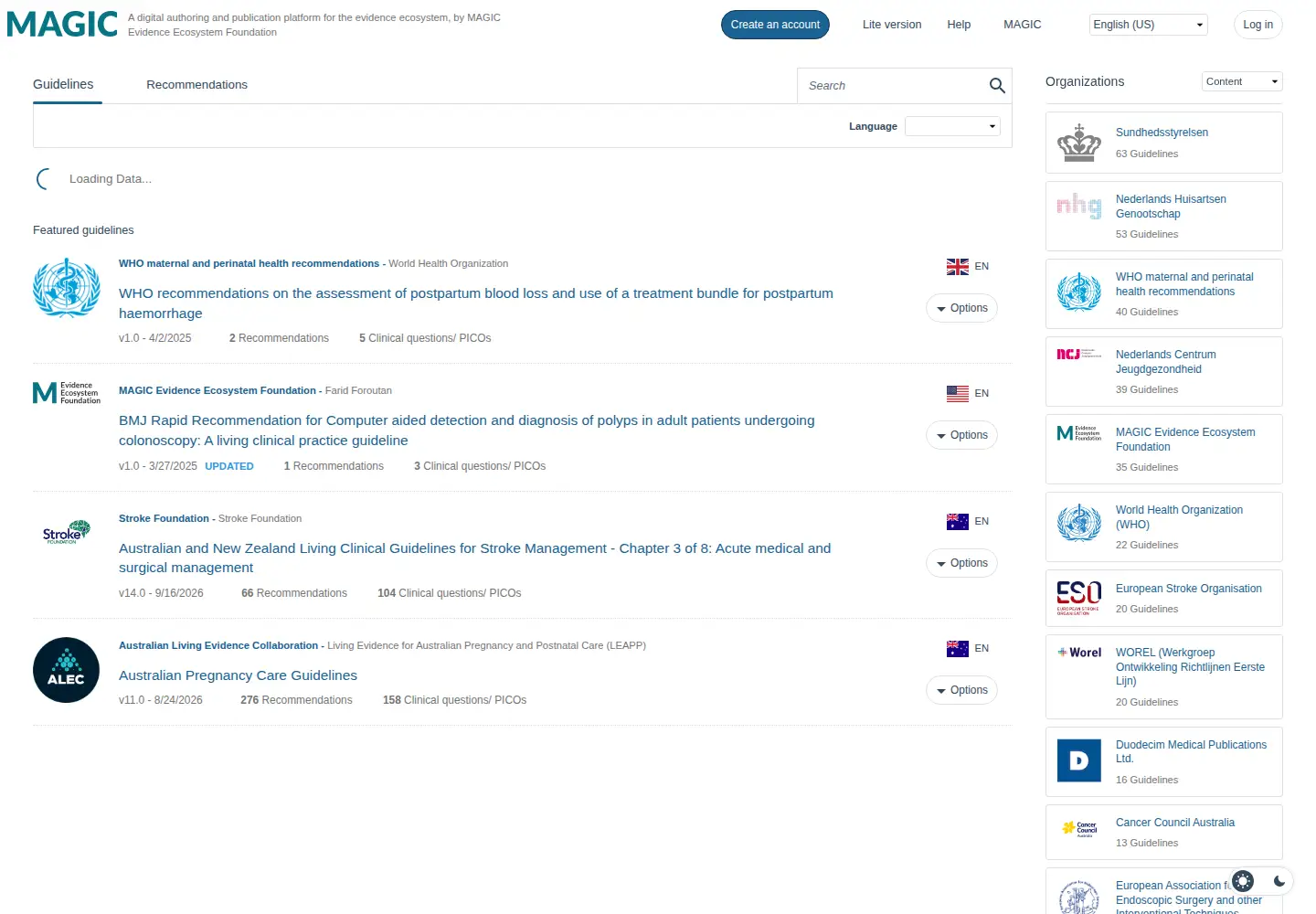Click the Worel organization logo
1316x914 pixels.
(x=1079, y=653)
